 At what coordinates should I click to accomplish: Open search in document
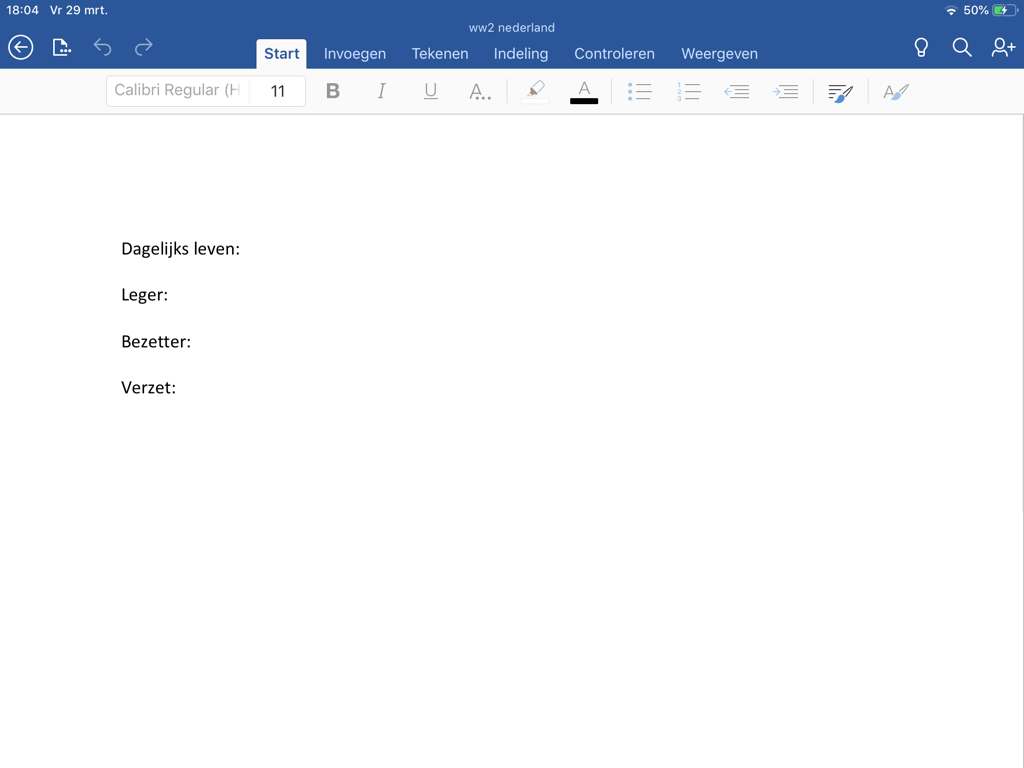962,47
